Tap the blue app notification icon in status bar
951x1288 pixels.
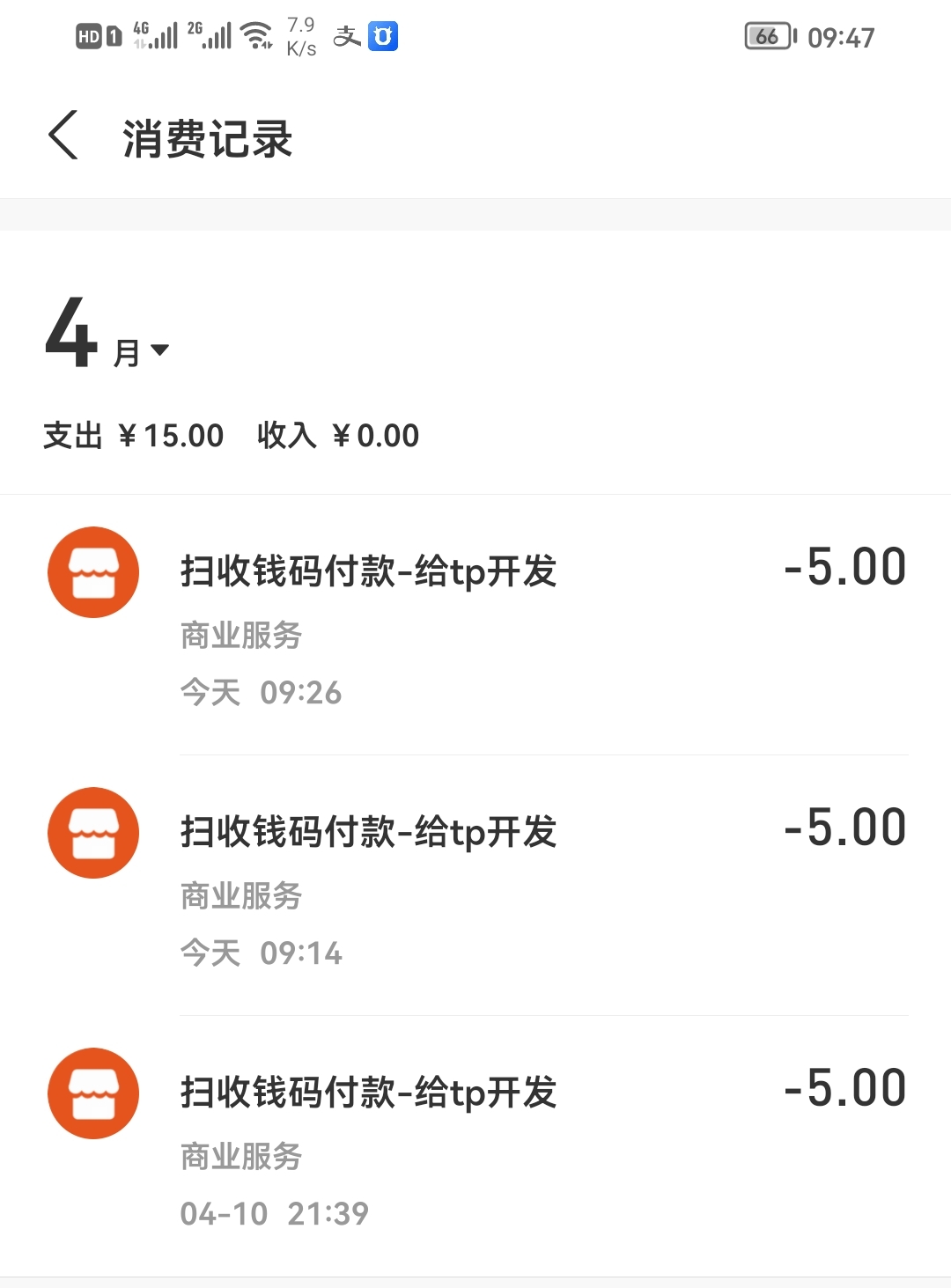pos(383,36)
